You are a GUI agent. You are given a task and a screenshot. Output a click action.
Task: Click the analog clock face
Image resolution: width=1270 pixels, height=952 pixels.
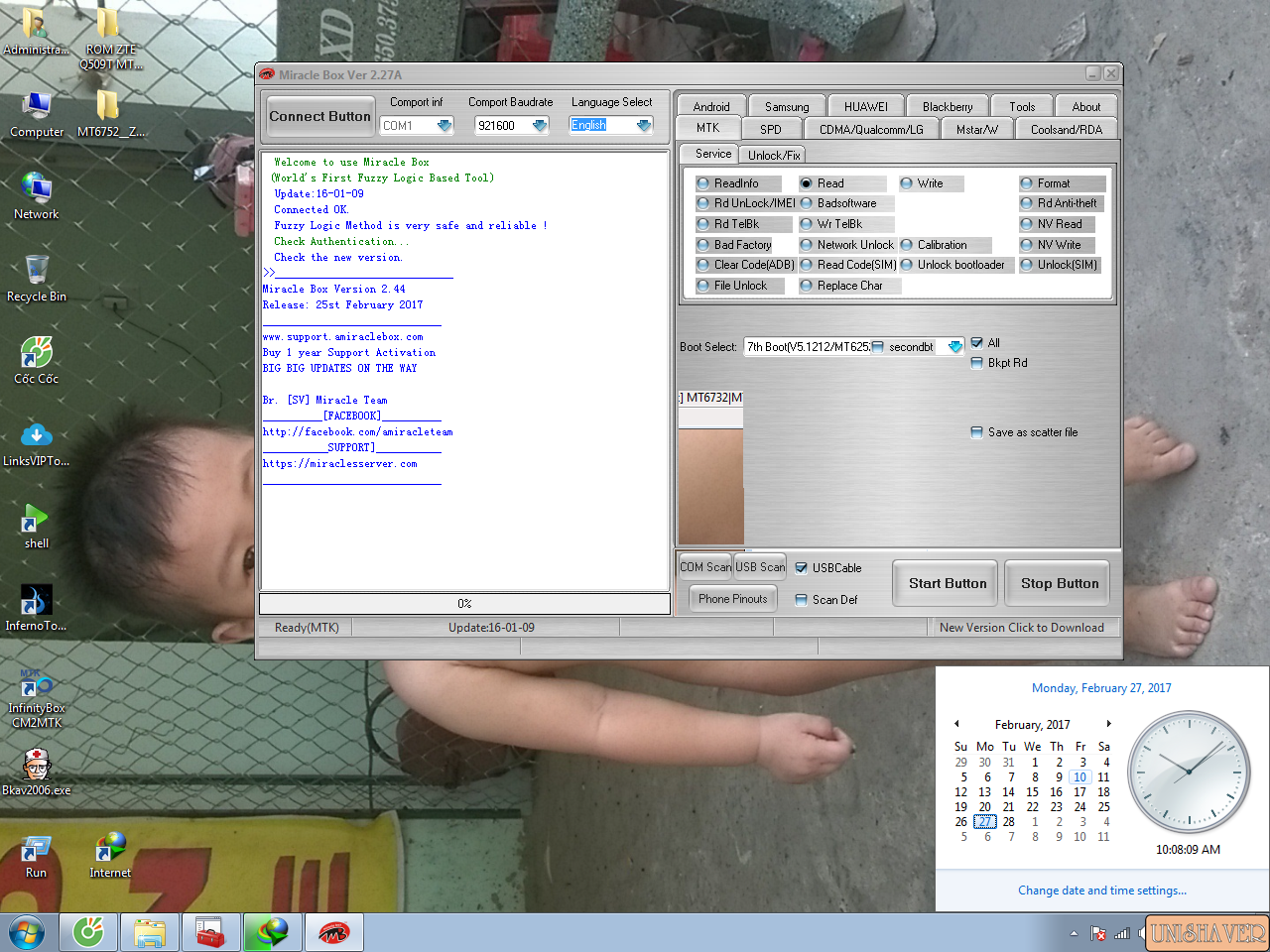[x=1189, y=772]
